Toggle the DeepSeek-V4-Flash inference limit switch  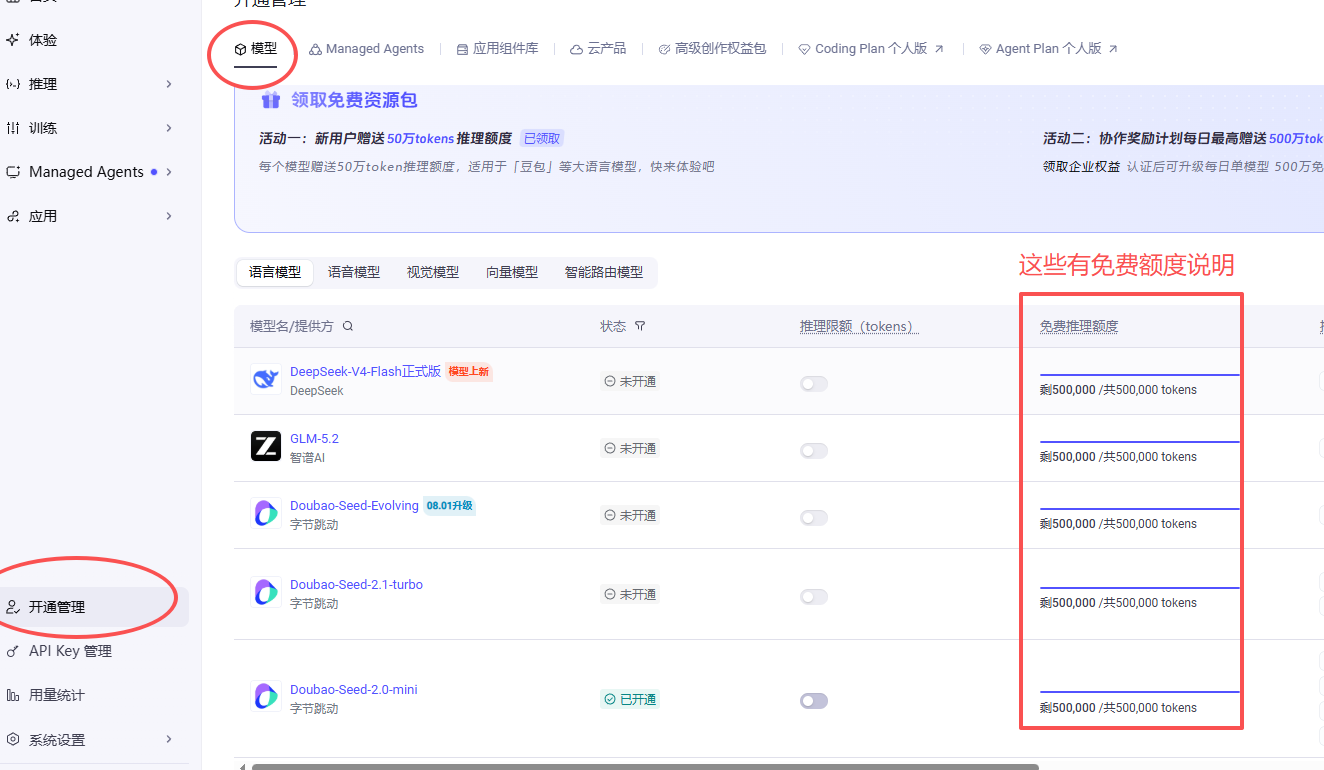(x=814, y=384)
